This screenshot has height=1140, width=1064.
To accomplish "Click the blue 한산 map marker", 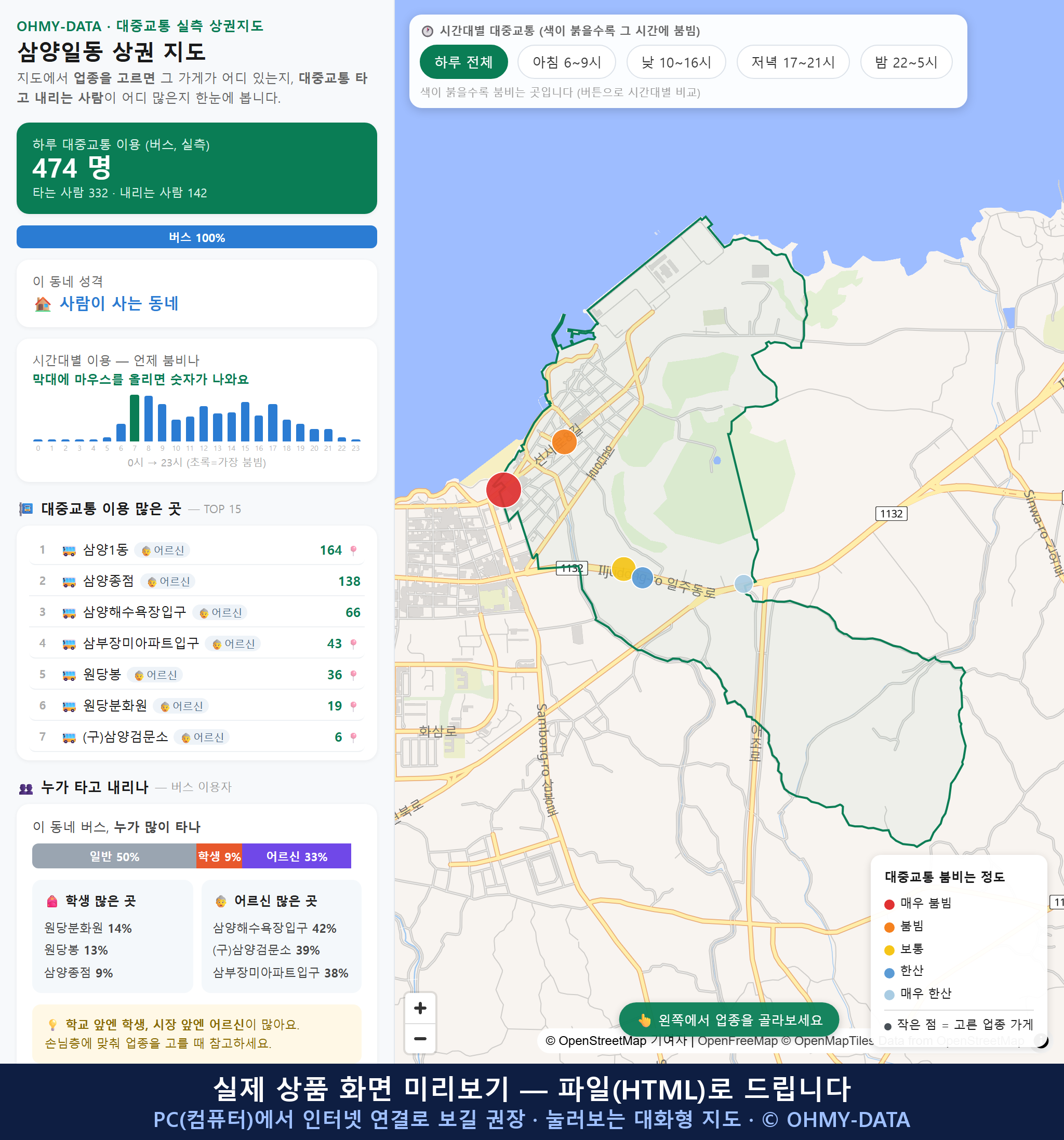I will [x=642, y=578].
